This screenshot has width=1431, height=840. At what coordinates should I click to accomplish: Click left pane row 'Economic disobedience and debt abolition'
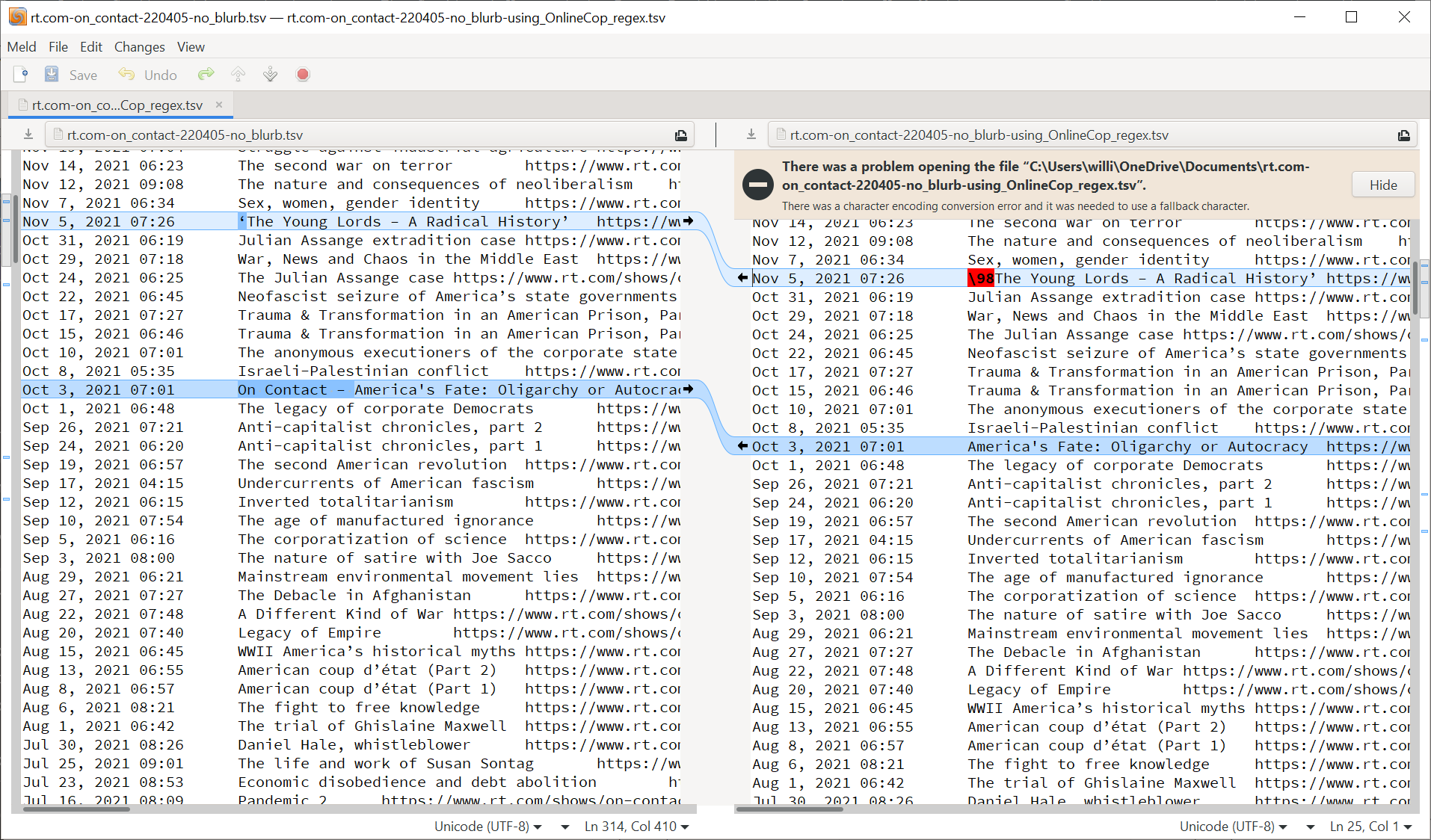(351, 782)
